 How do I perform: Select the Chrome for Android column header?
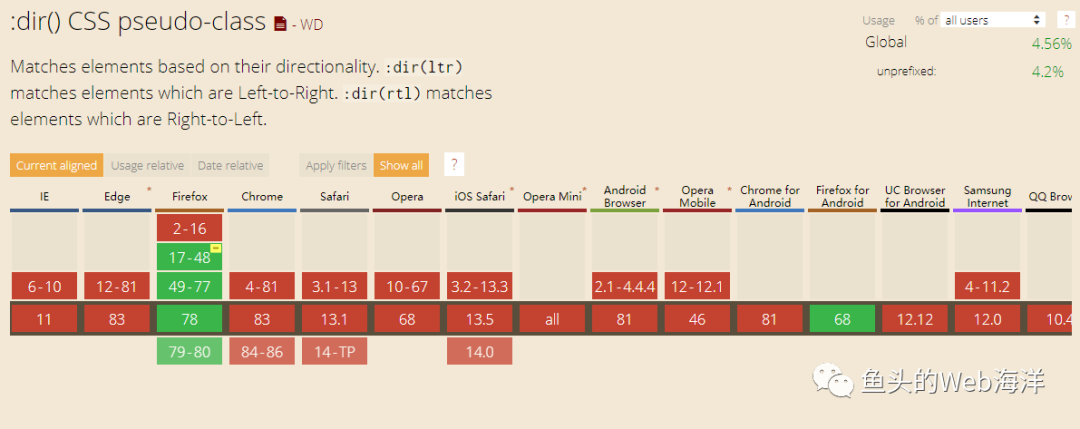[770, 197]
